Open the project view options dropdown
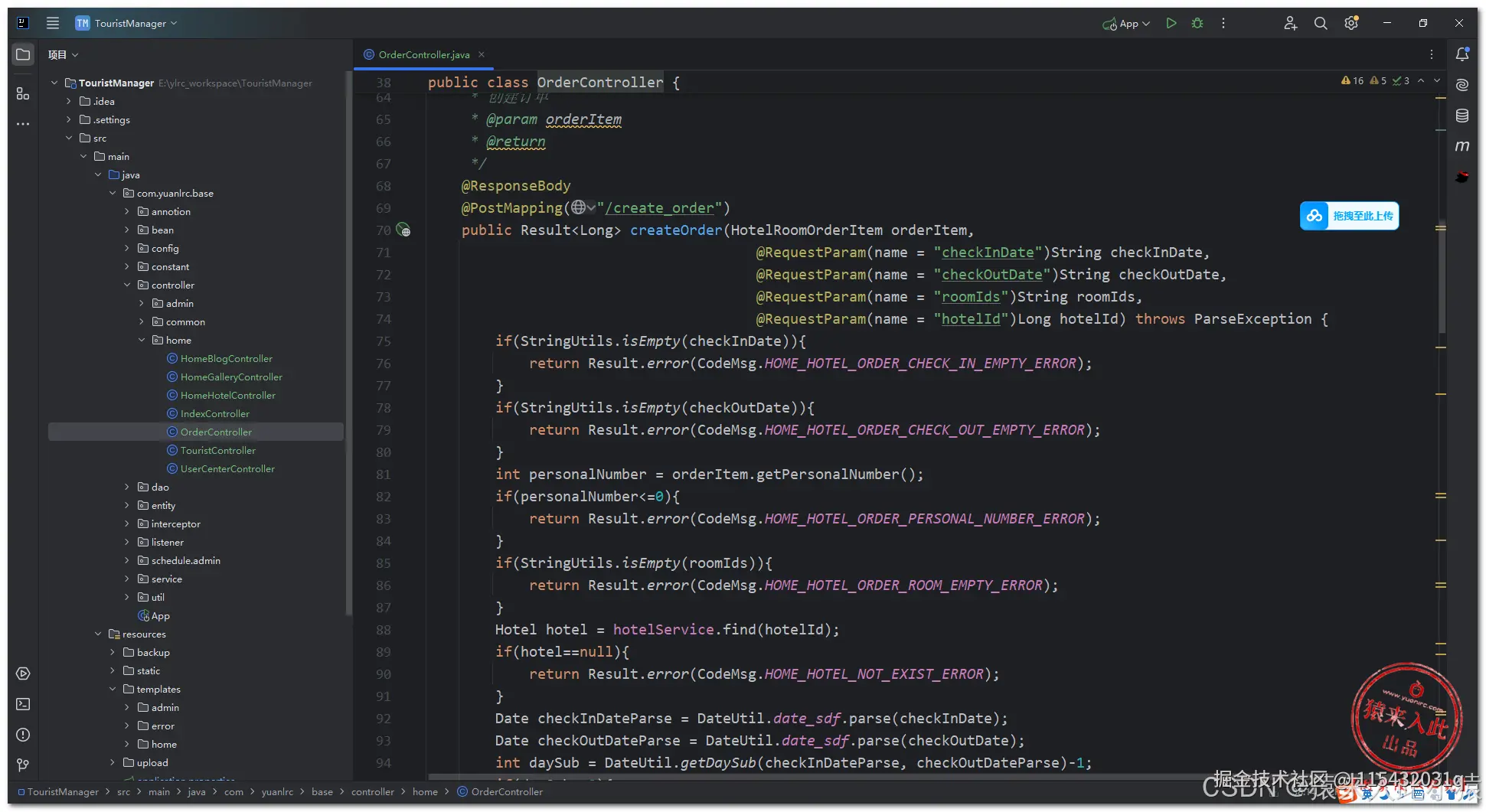1486x812 pixels. (x=64, y=55)
